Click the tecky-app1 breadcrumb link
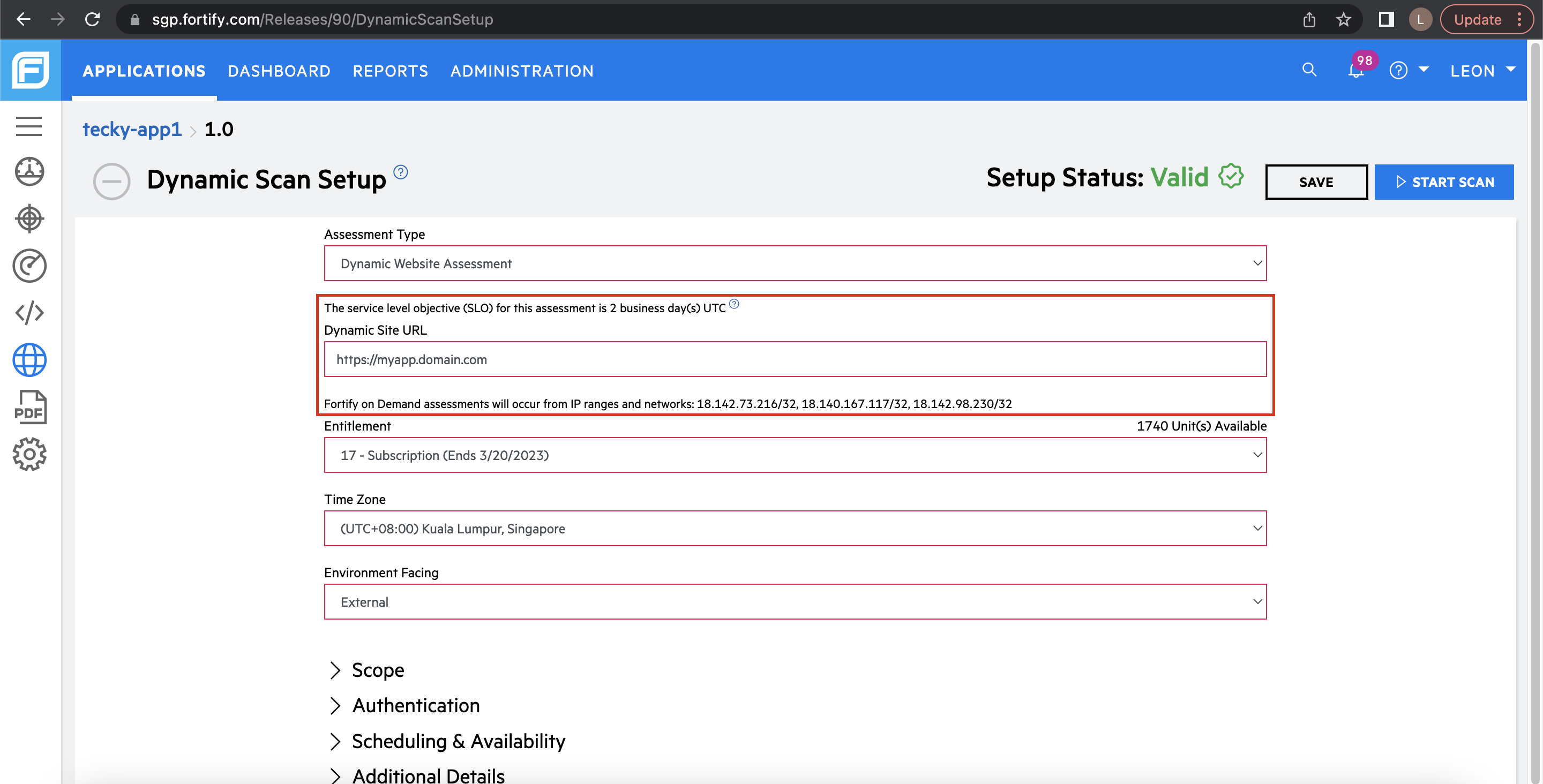 [132, 130]
